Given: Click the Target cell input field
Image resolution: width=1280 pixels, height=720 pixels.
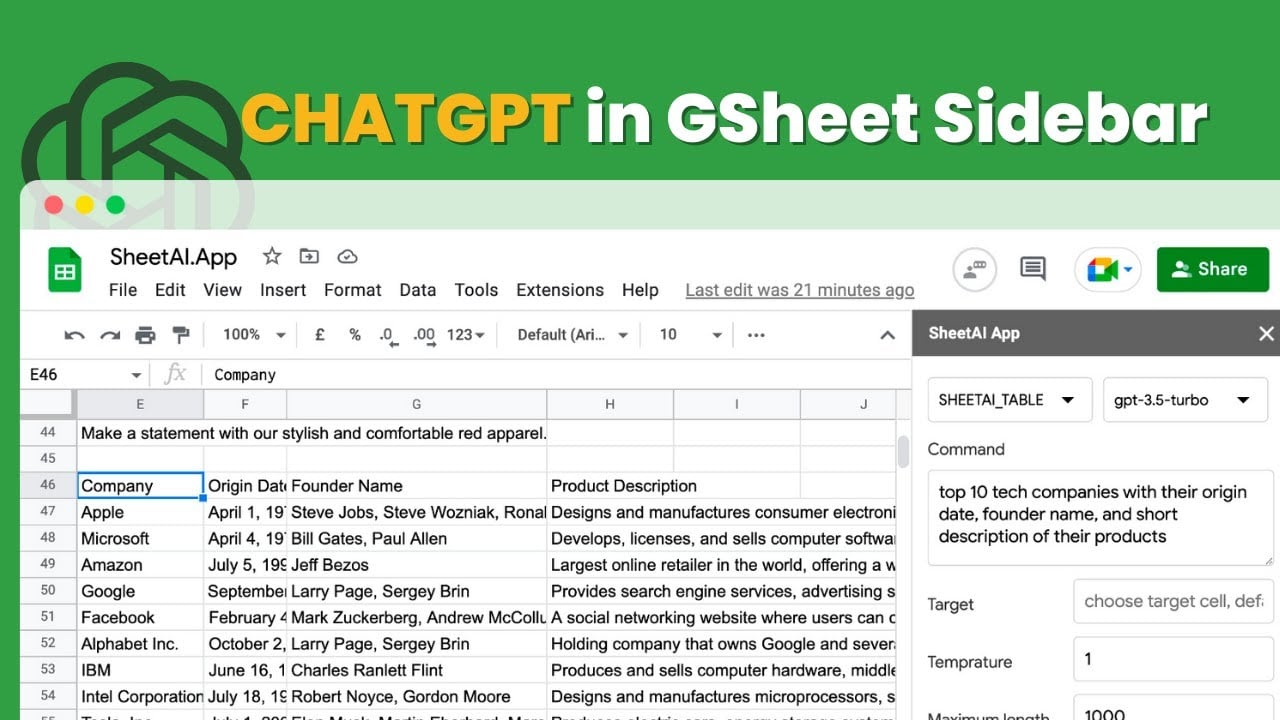Looking at the screenshot, I should coord(1173,602).
